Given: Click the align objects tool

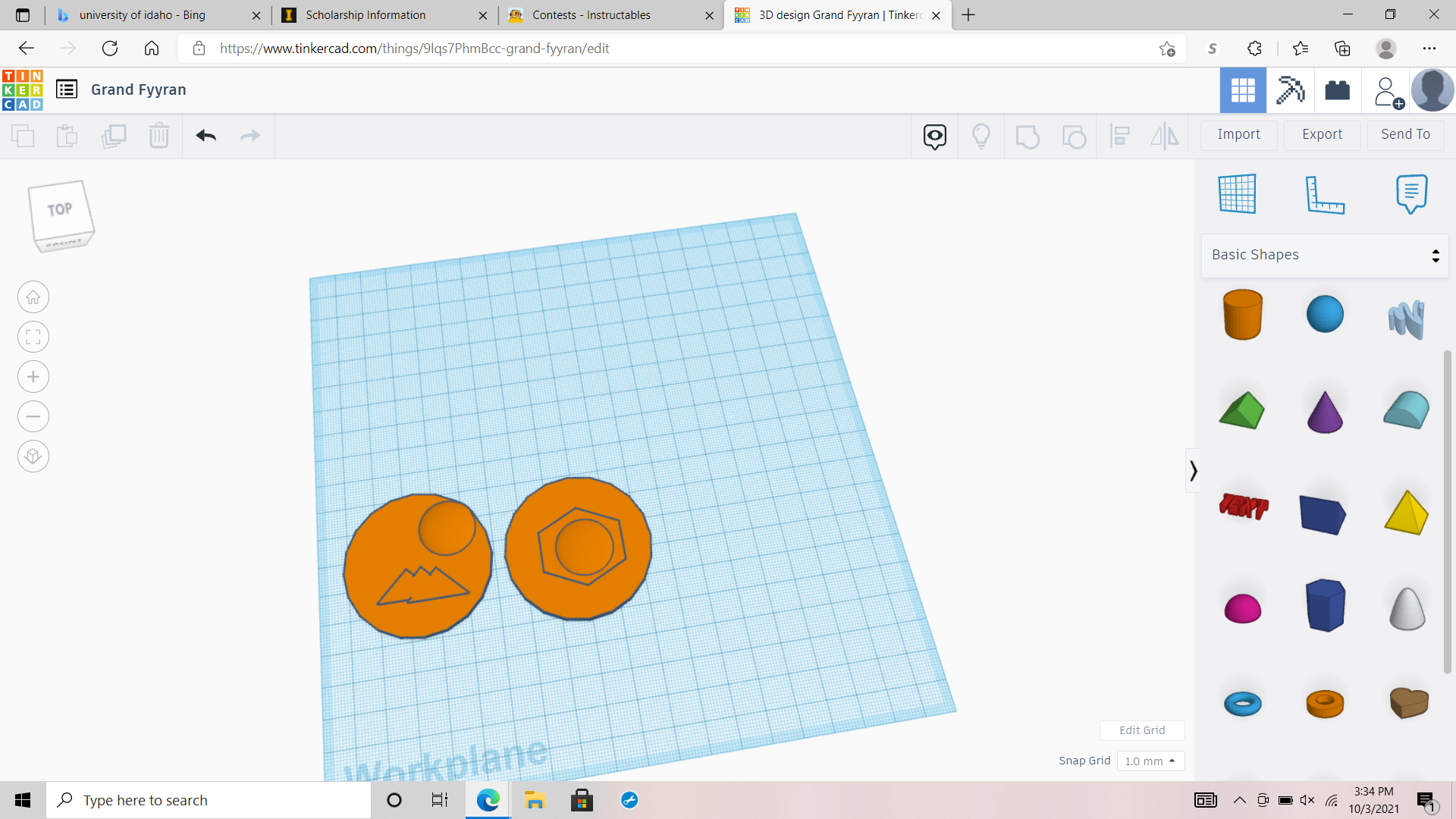Looking at the screenshot, I should pos(1119,135).
